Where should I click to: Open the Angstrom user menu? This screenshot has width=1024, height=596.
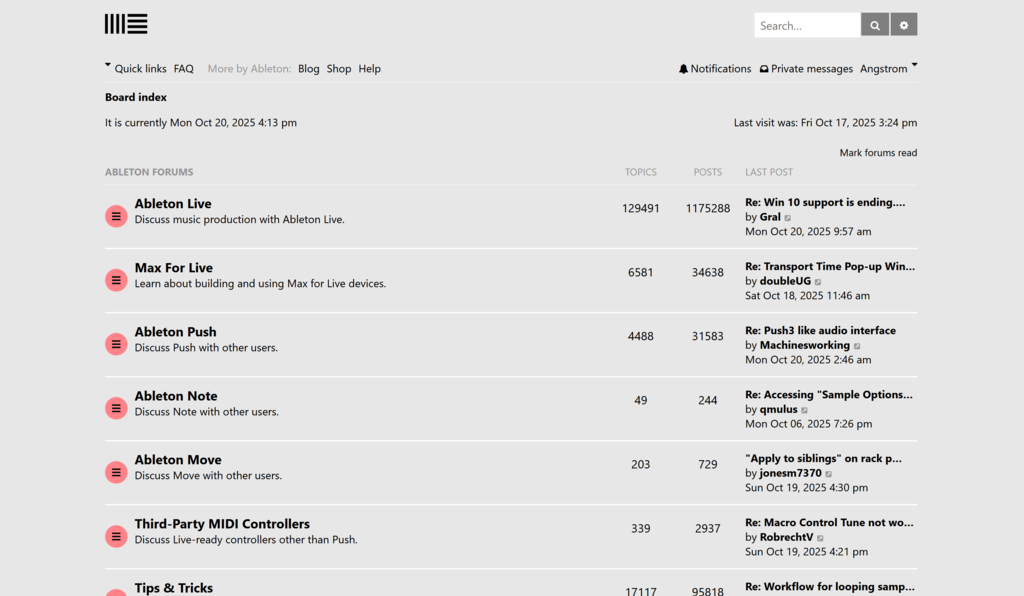coord(888,69)
